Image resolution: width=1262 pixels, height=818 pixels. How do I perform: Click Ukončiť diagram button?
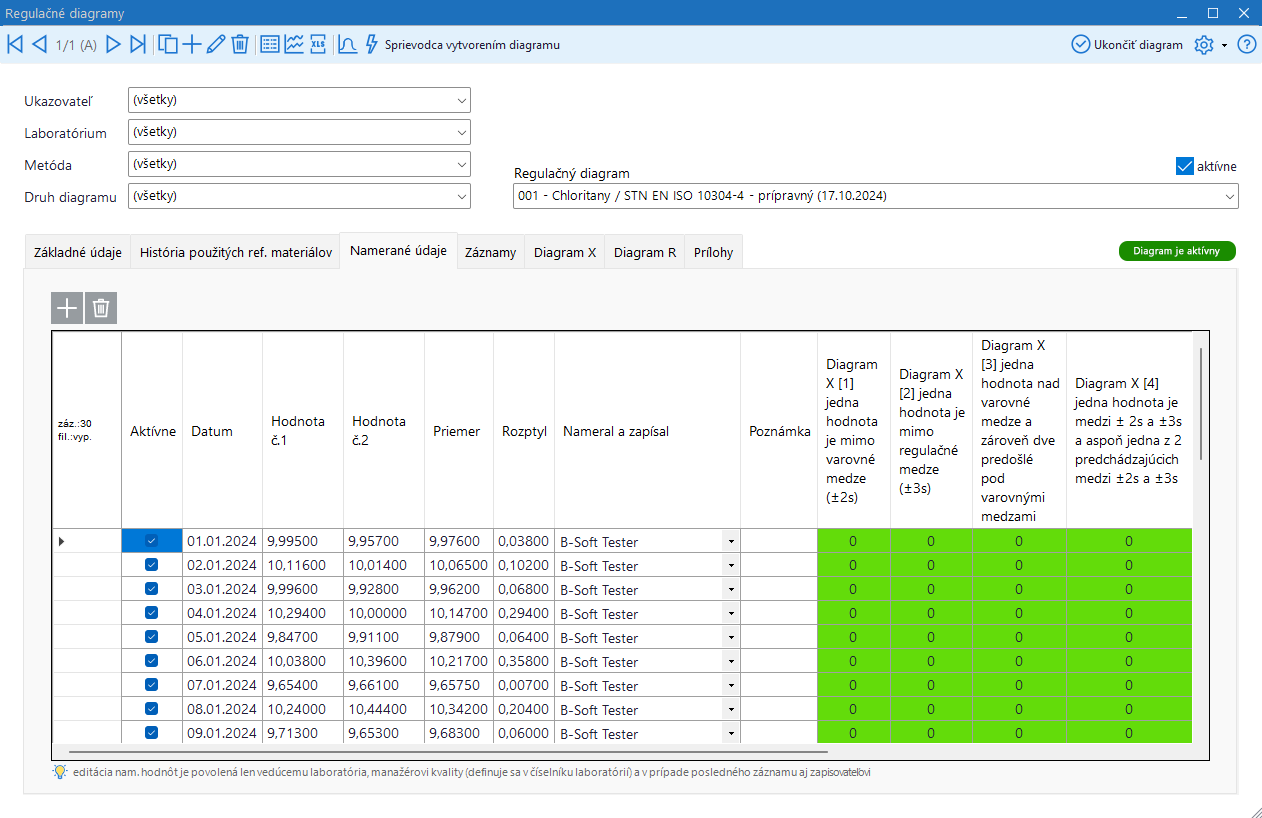(1127, 45)
